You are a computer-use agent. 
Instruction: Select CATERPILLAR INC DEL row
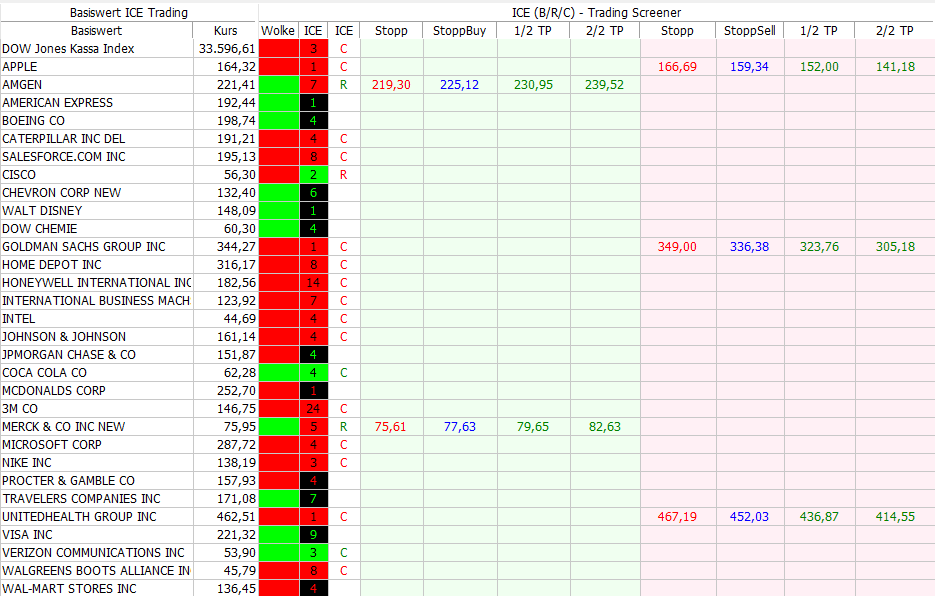pyautogui.click(x=63, y=138)
